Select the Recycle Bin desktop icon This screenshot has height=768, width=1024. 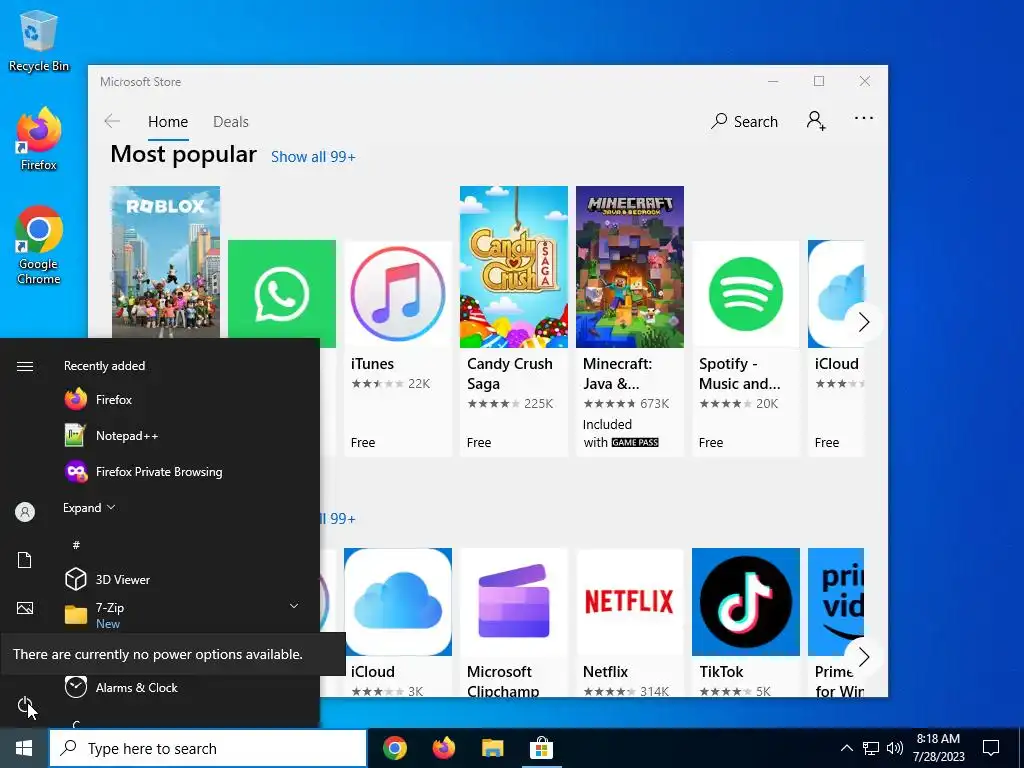tap(39, 40)
